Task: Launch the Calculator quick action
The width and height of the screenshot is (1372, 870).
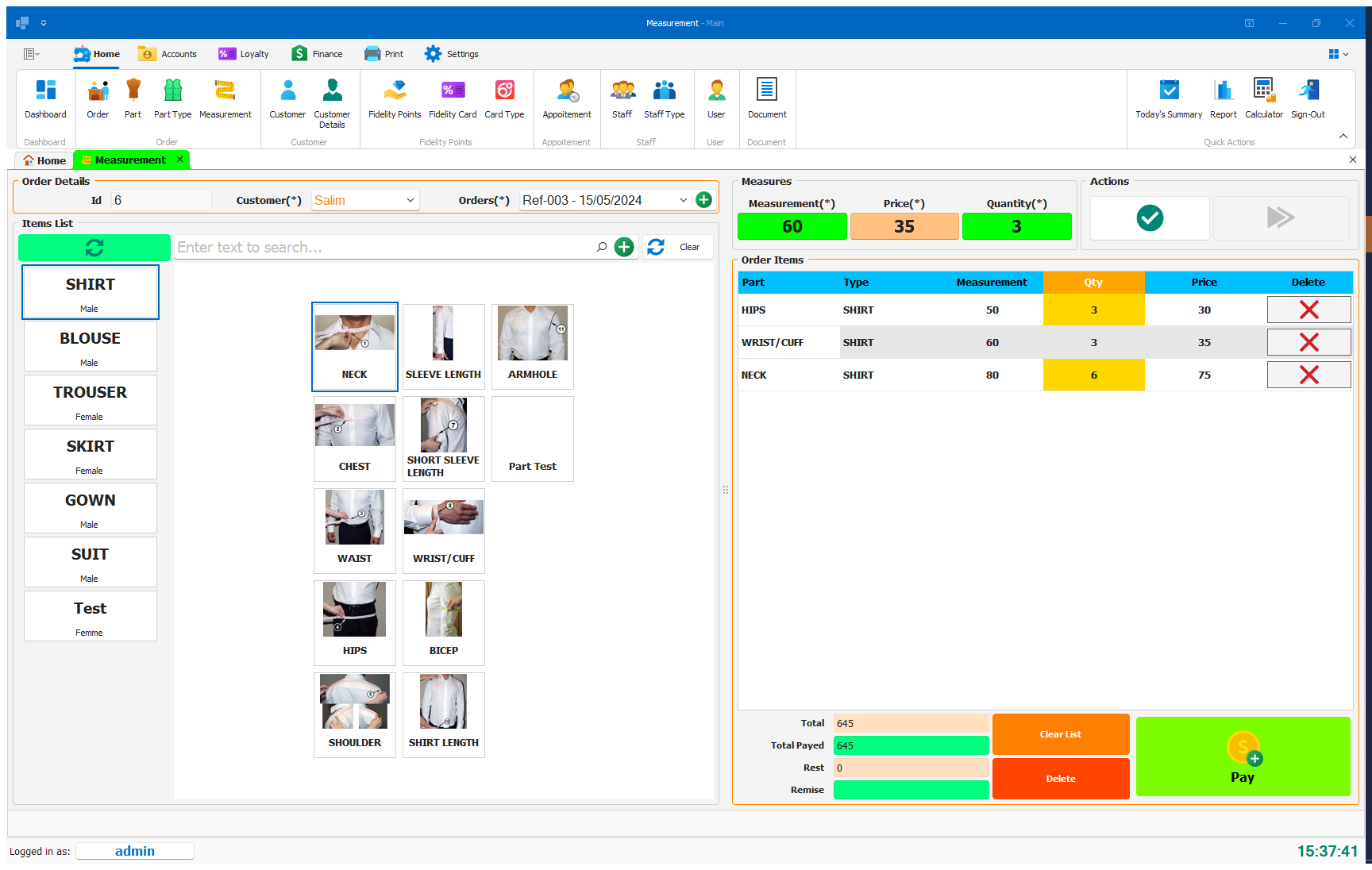Action: [1264, 98]
